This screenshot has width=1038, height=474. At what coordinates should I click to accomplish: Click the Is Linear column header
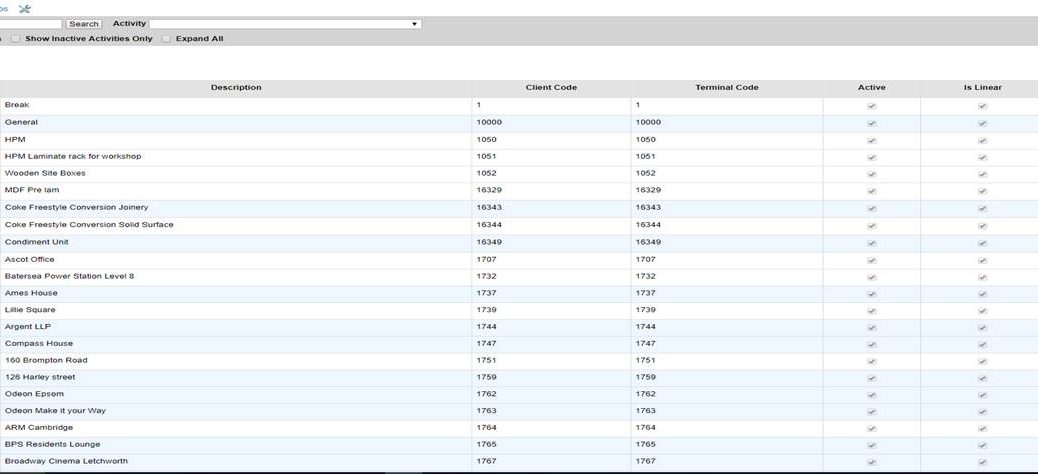click(982, 88)
